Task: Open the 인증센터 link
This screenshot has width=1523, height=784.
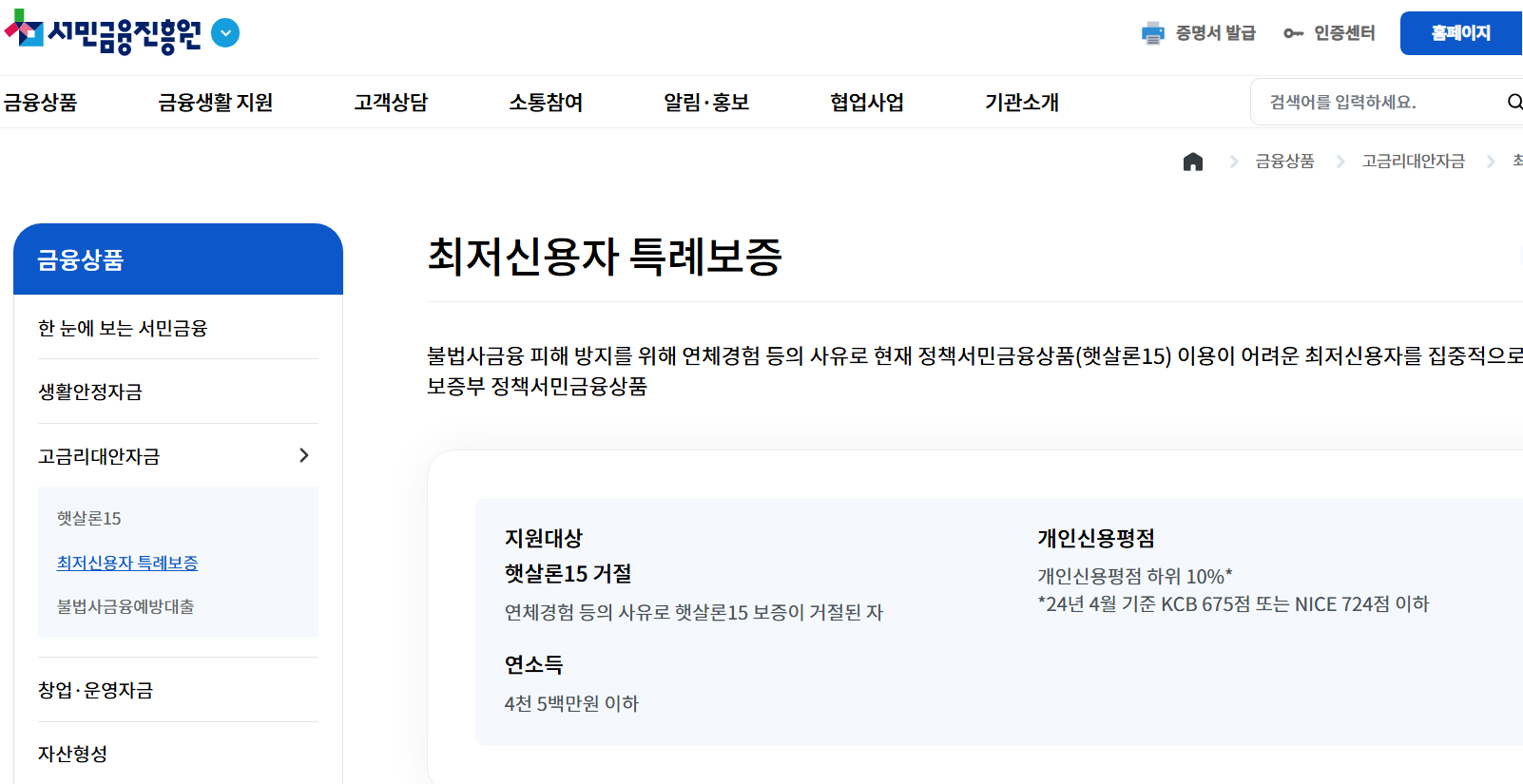Action: [x=1344, y=33]
